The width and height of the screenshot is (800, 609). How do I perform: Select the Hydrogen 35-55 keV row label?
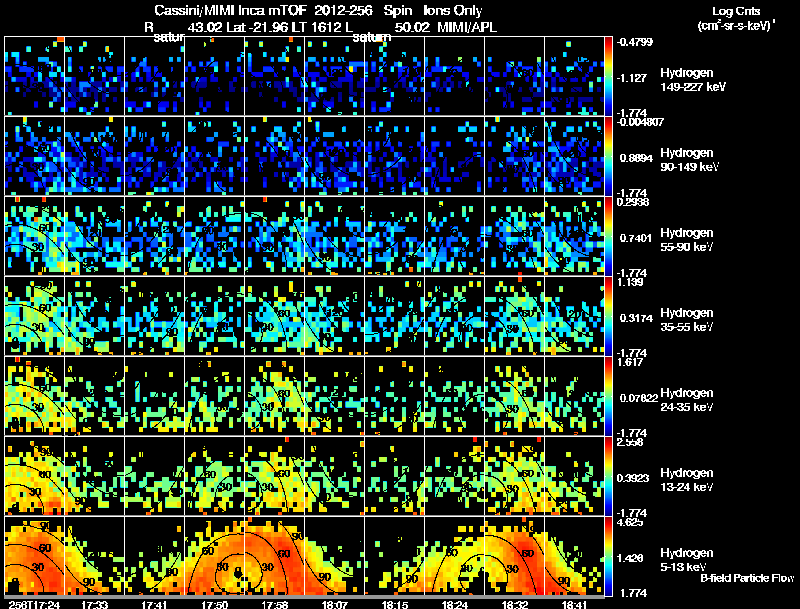point(687,319)
